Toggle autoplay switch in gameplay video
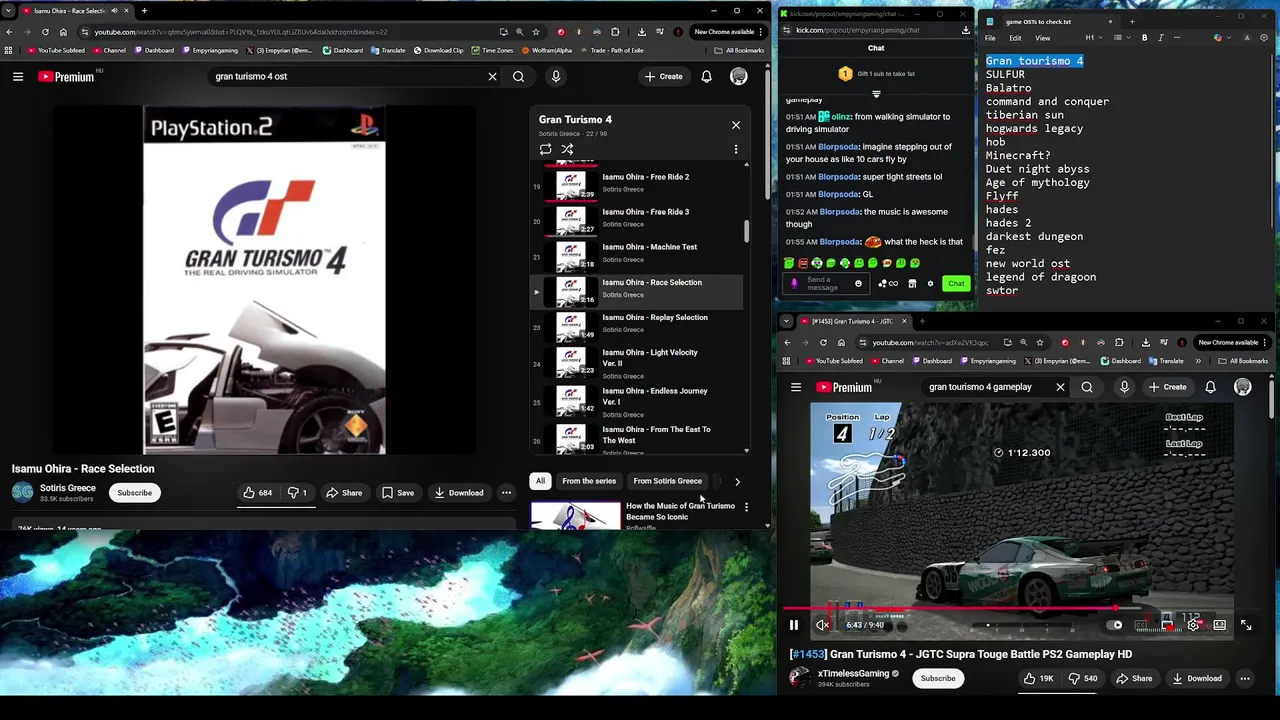 (1116, 625)
